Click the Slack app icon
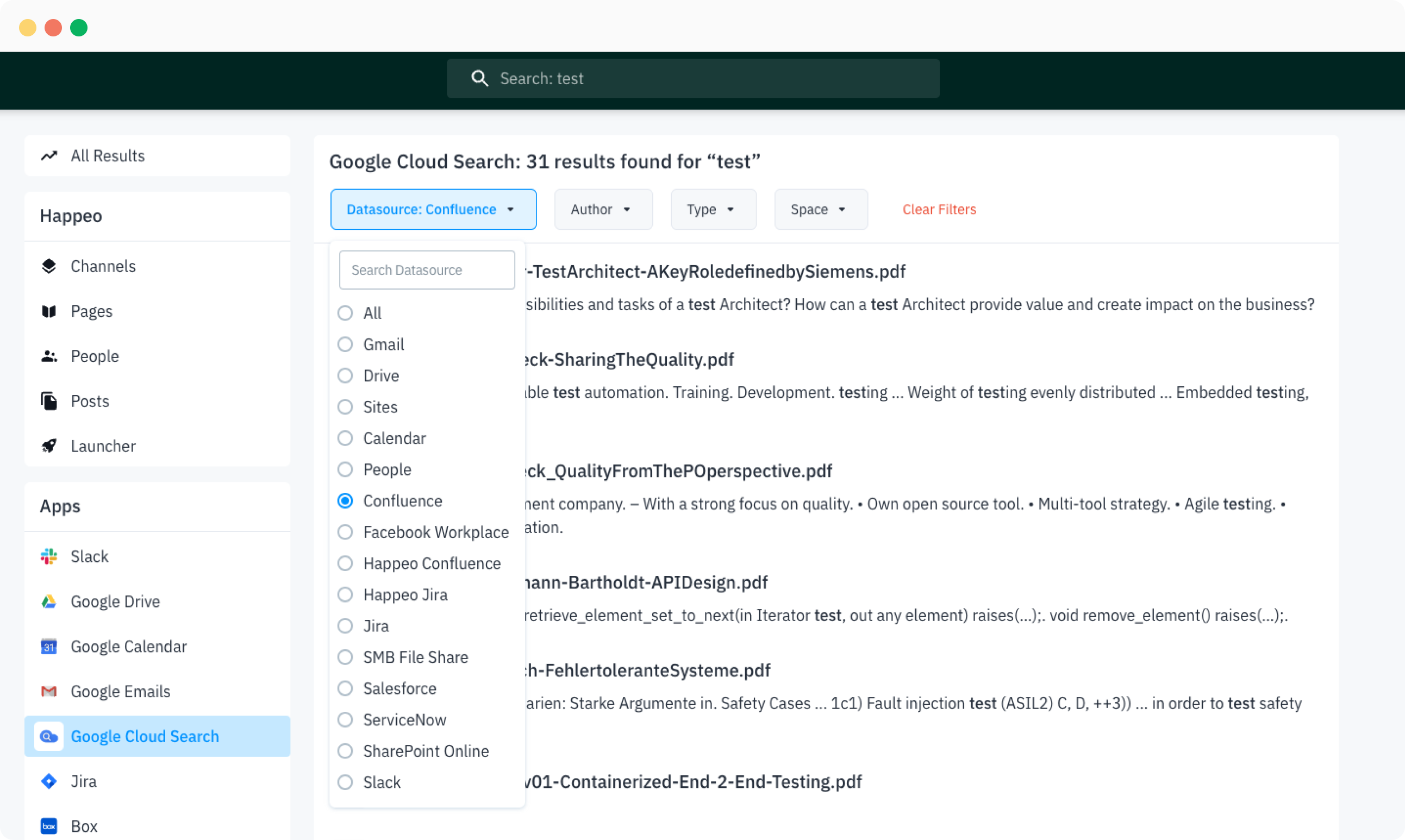This screenshot has width=1405, height=840. (49, 556)
